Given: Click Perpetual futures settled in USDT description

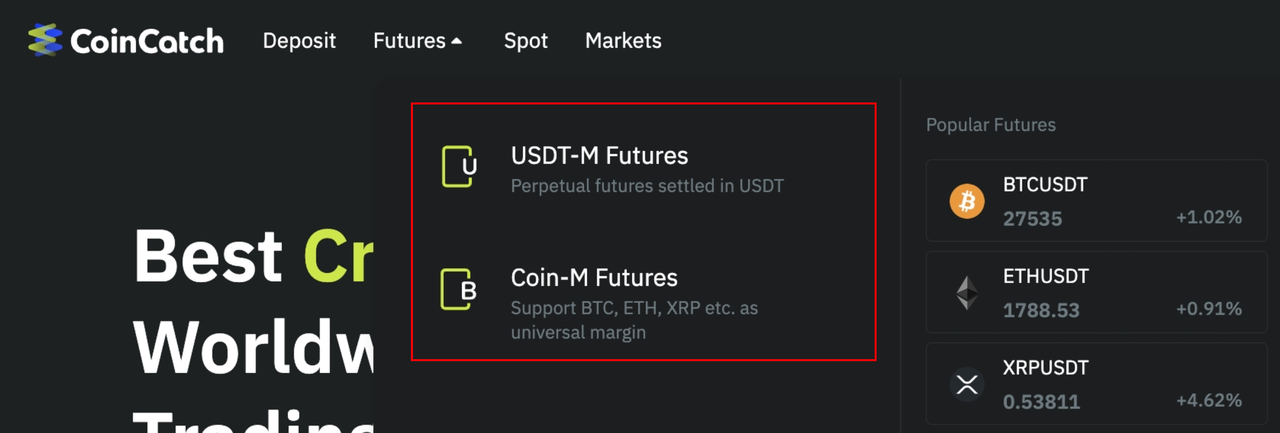Looking at the screenshot, I should 647,186.
